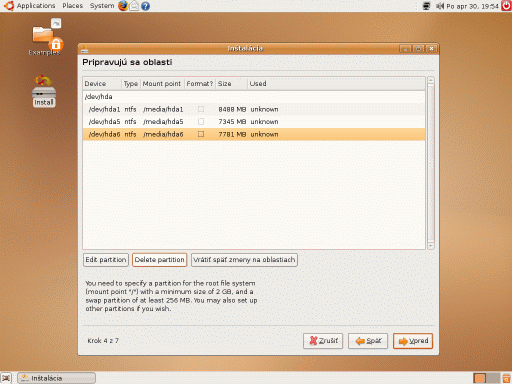Open the Places menu
512x384 pixels.
[72, 6]
